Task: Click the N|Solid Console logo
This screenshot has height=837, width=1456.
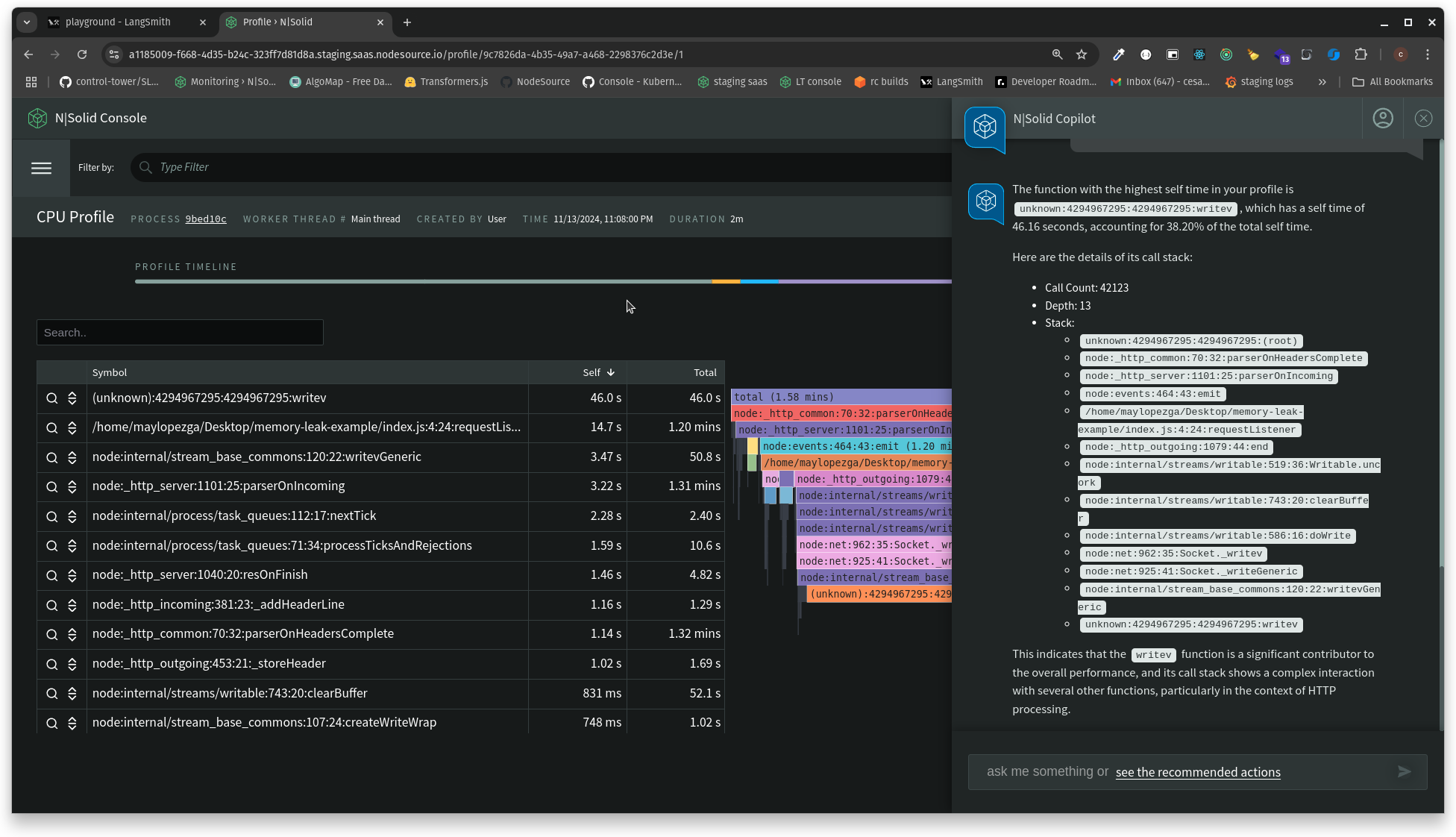Action: pos(37,118)
